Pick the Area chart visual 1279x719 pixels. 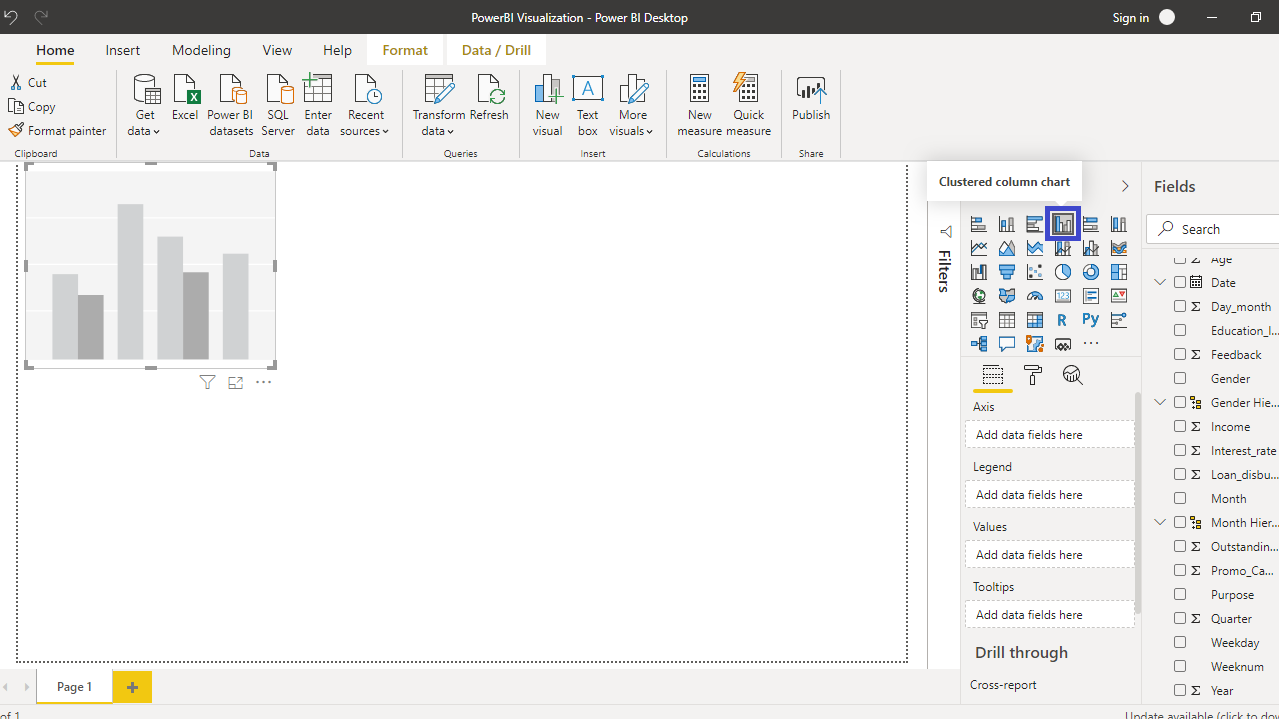point(1007,248)
